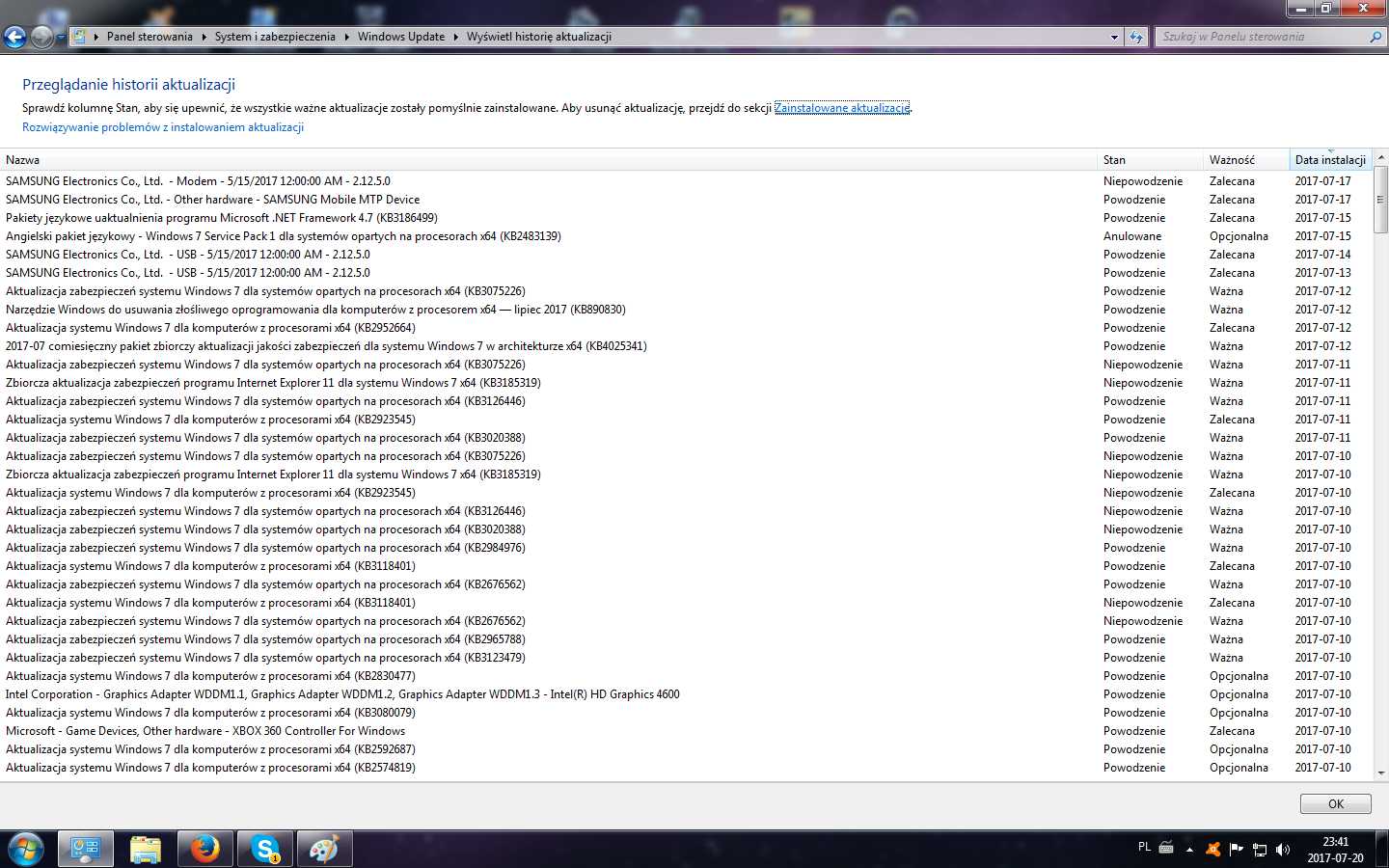Viewport: 1389px width, 868px height.
Task: Select the security update KB3123479 row
Action: pyautogui.click(x=686, y=658)
